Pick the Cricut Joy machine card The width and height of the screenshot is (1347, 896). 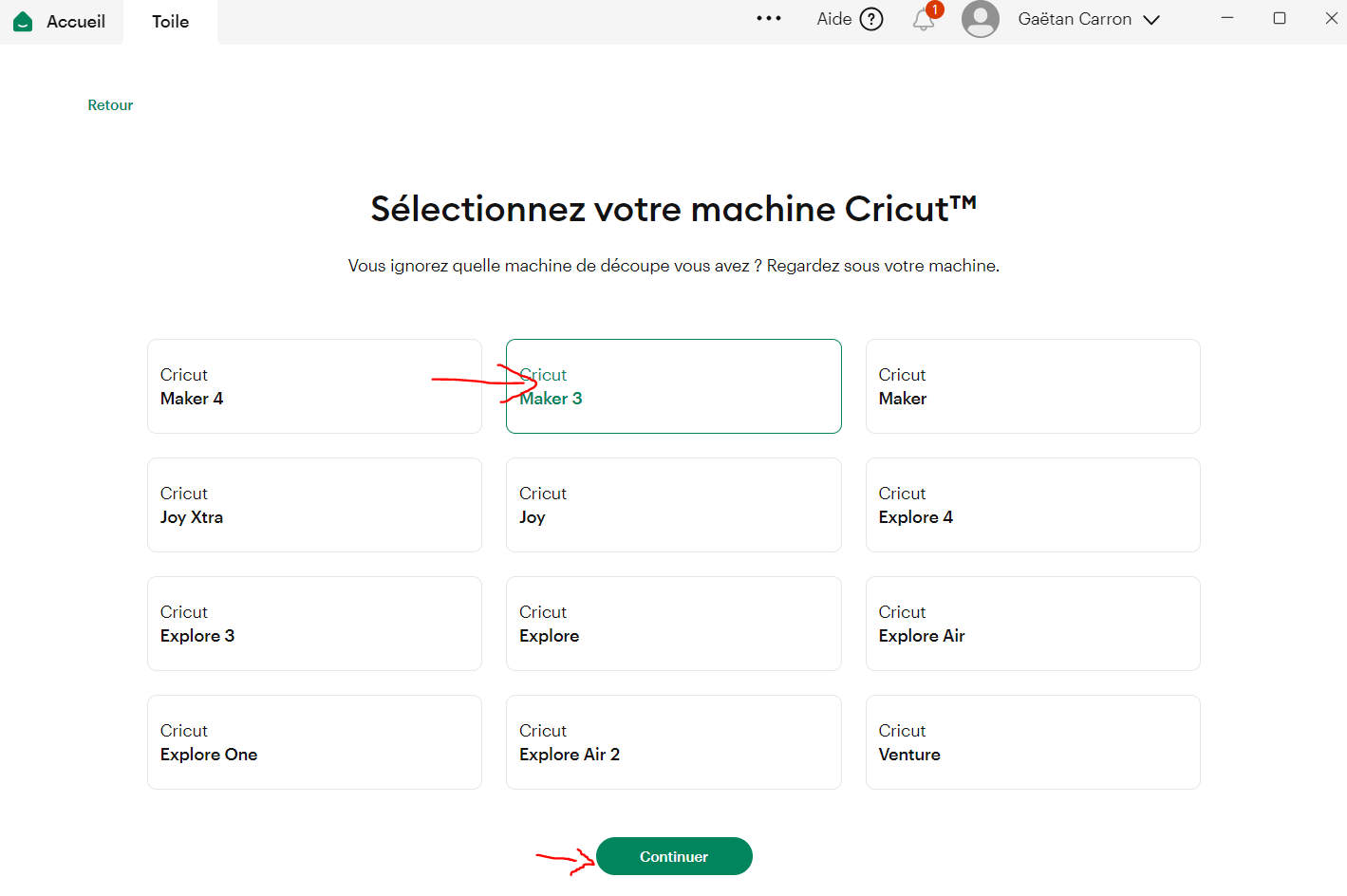point(674,505)
